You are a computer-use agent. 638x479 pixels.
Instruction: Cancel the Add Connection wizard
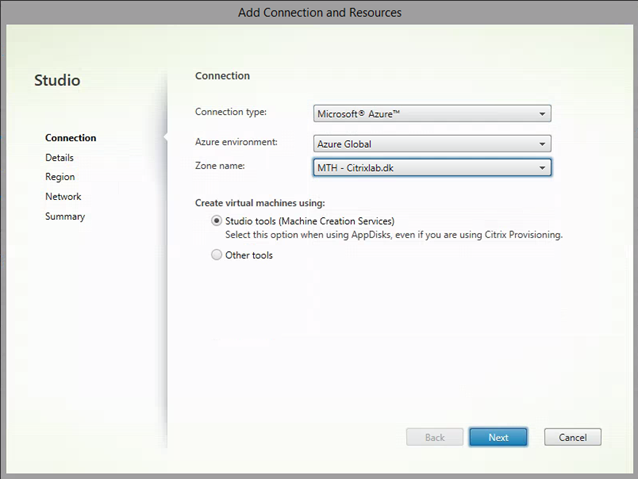[x=572, y=437]
